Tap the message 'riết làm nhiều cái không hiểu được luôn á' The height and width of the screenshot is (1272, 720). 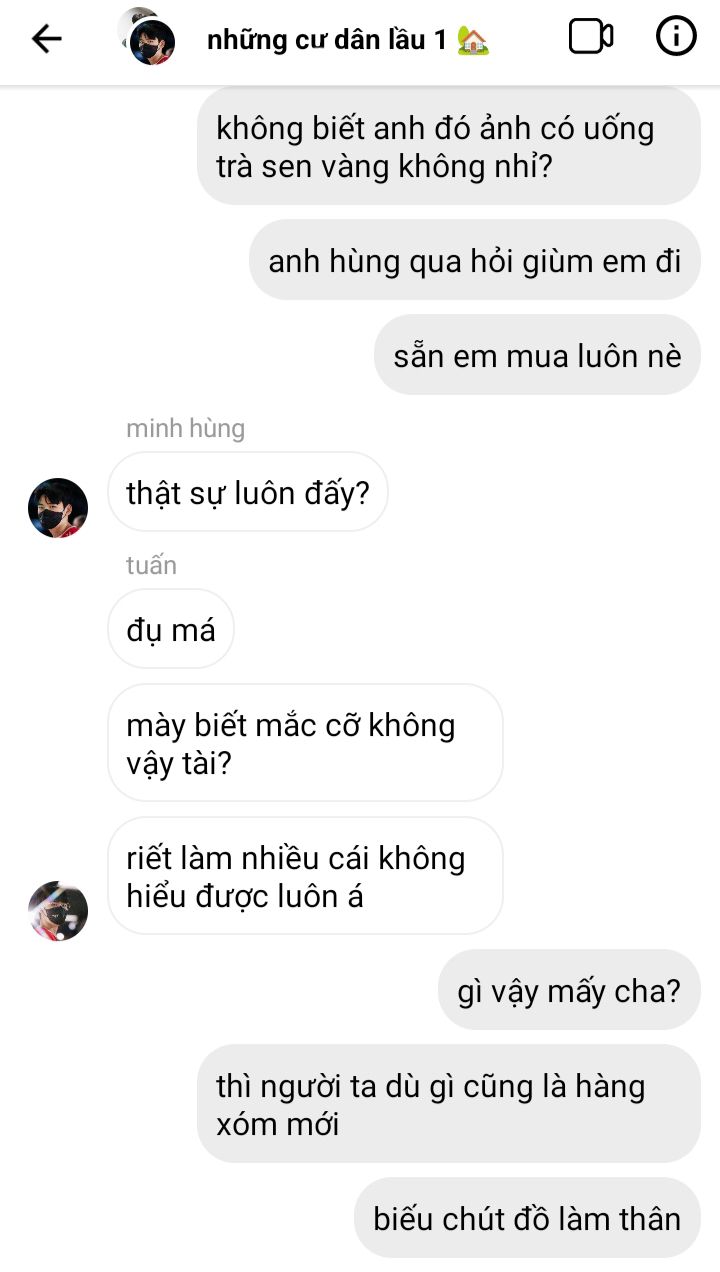point(305,876)
